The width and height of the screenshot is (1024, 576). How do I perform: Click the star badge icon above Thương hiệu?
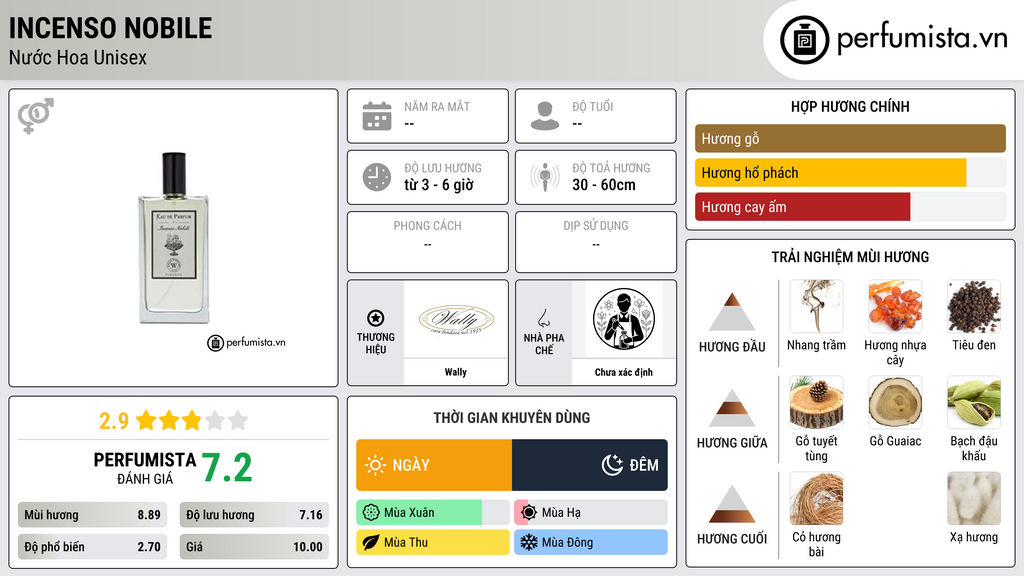tap(376, 318)
